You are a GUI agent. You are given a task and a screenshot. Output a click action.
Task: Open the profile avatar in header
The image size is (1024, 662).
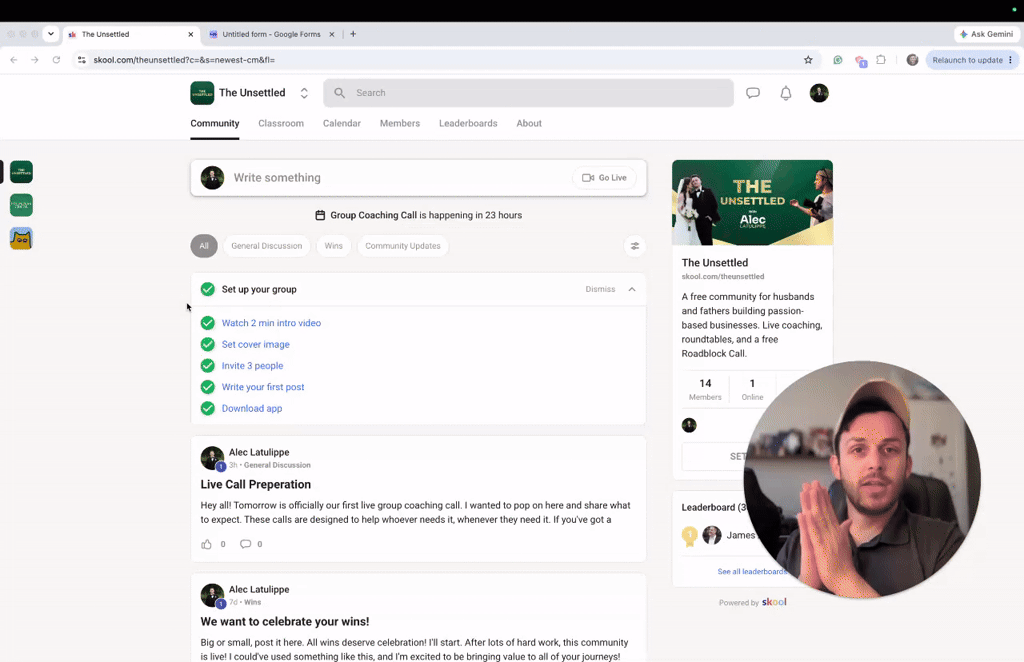tap(819, 93)
